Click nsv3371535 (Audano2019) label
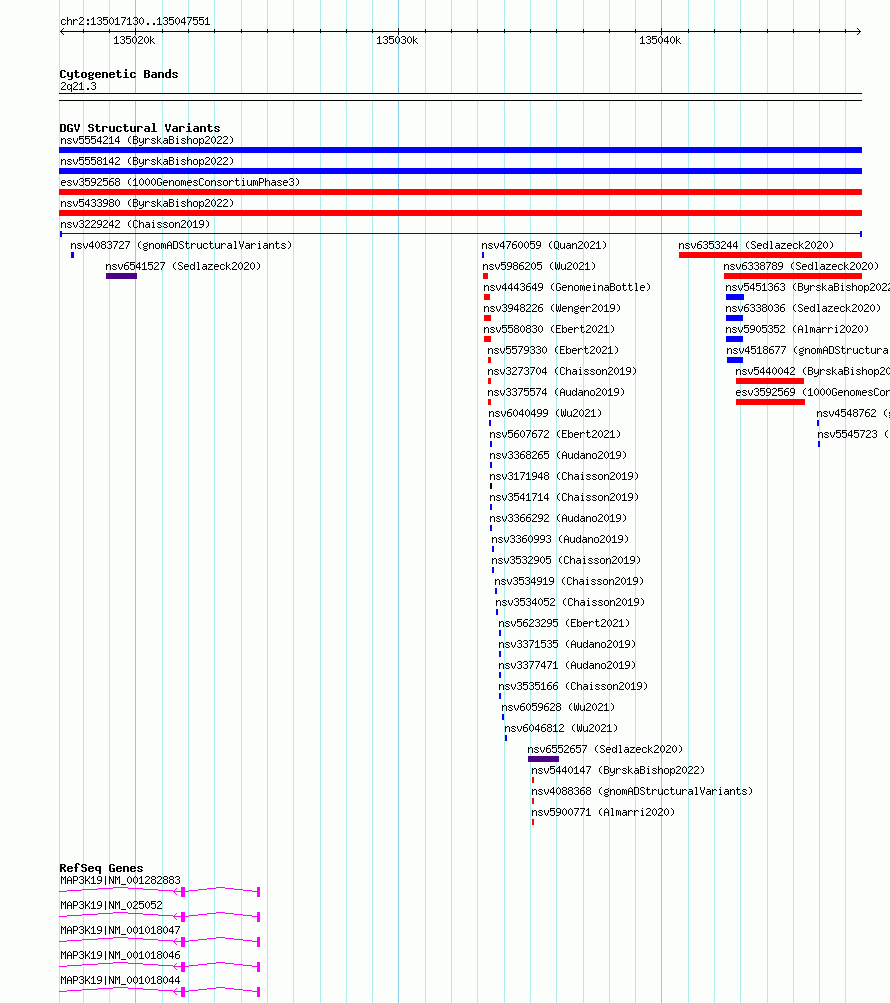This screenshot has height=1003, width=890. pyautogui.click(x=567, y=644)
